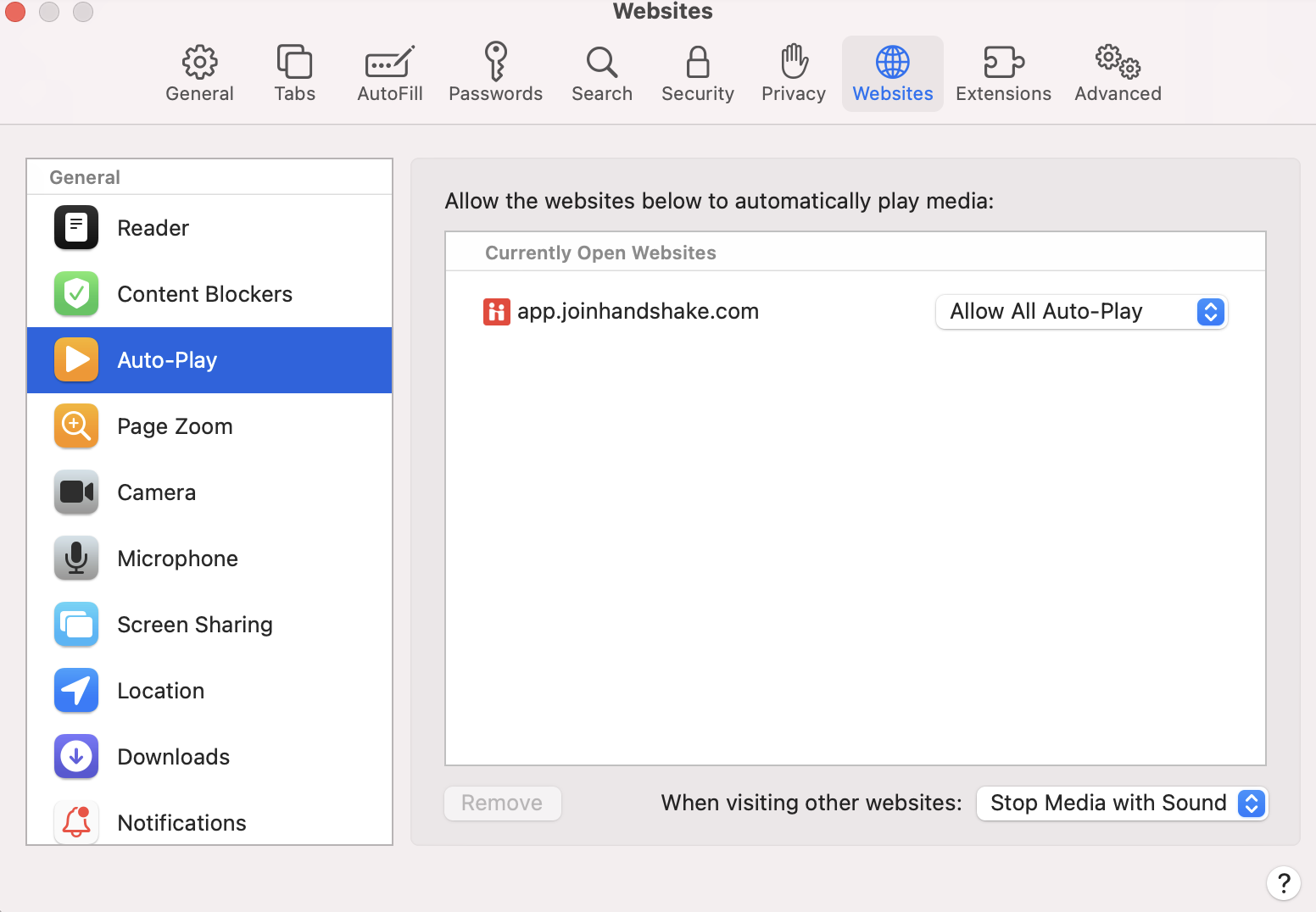Click the Screen Sharing icon
The width and height of the screenshot is (1316, 912).
(76, 624)
